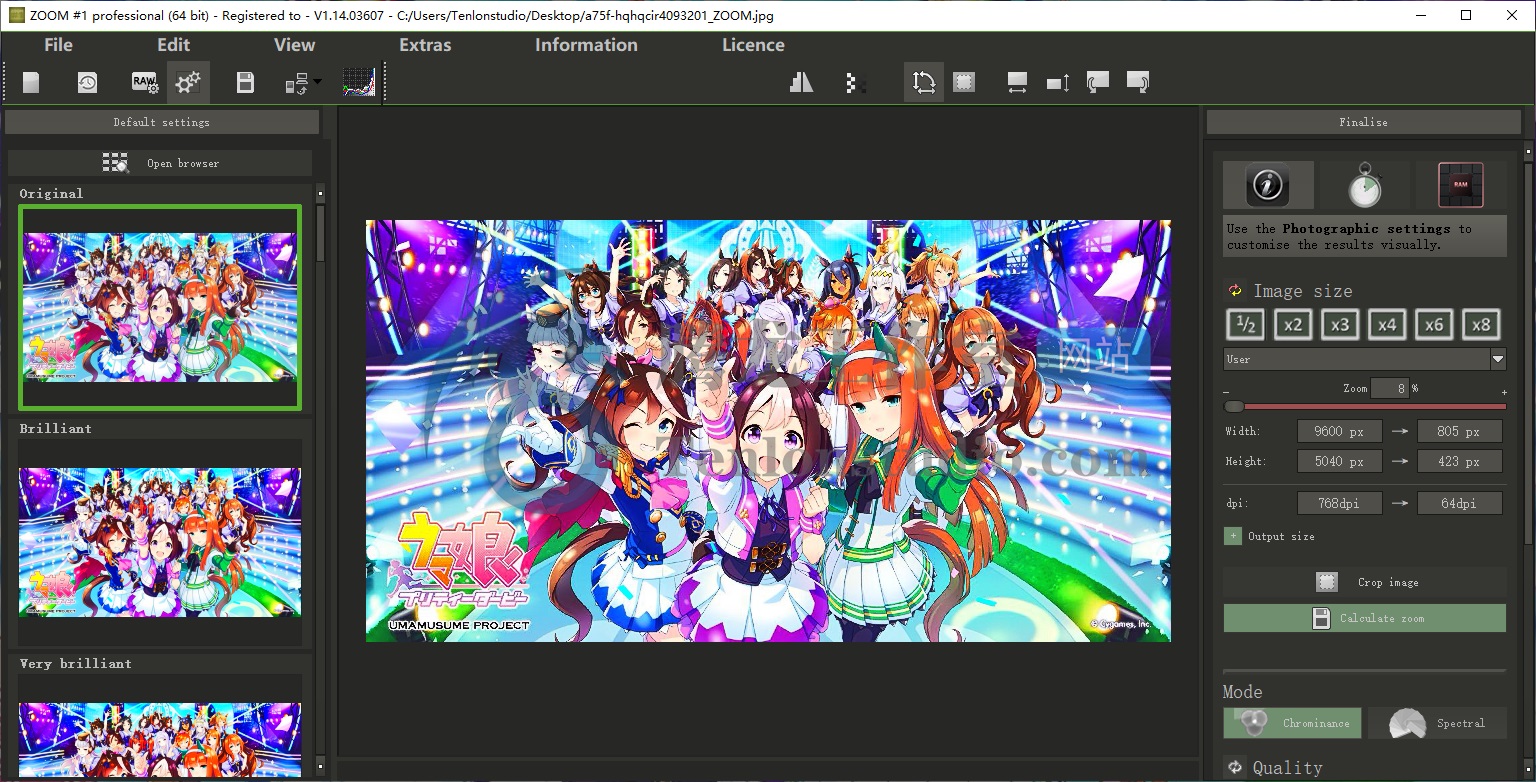Viewport: 1536px width, 782px height.
Task: Set image size to one half
Action: click(x=1246, y=324)
